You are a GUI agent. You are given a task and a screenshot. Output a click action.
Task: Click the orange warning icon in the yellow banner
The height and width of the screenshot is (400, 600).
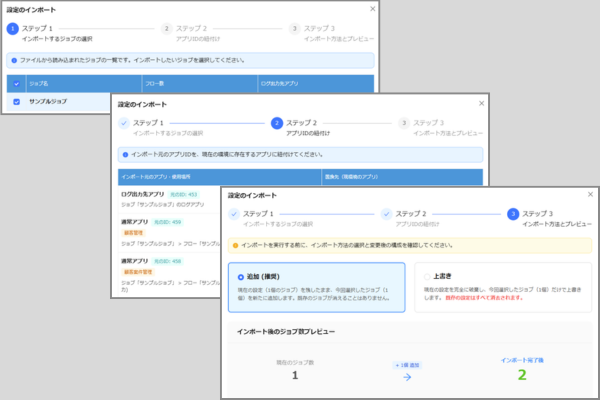235,246
